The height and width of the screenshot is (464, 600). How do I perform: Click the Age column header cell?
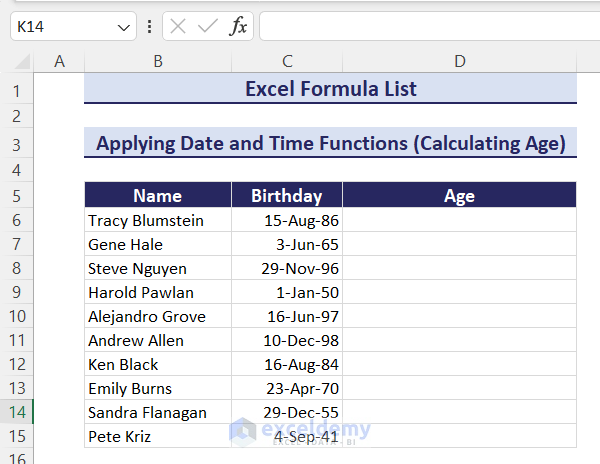pyautogui.click(x=459, y=196)
